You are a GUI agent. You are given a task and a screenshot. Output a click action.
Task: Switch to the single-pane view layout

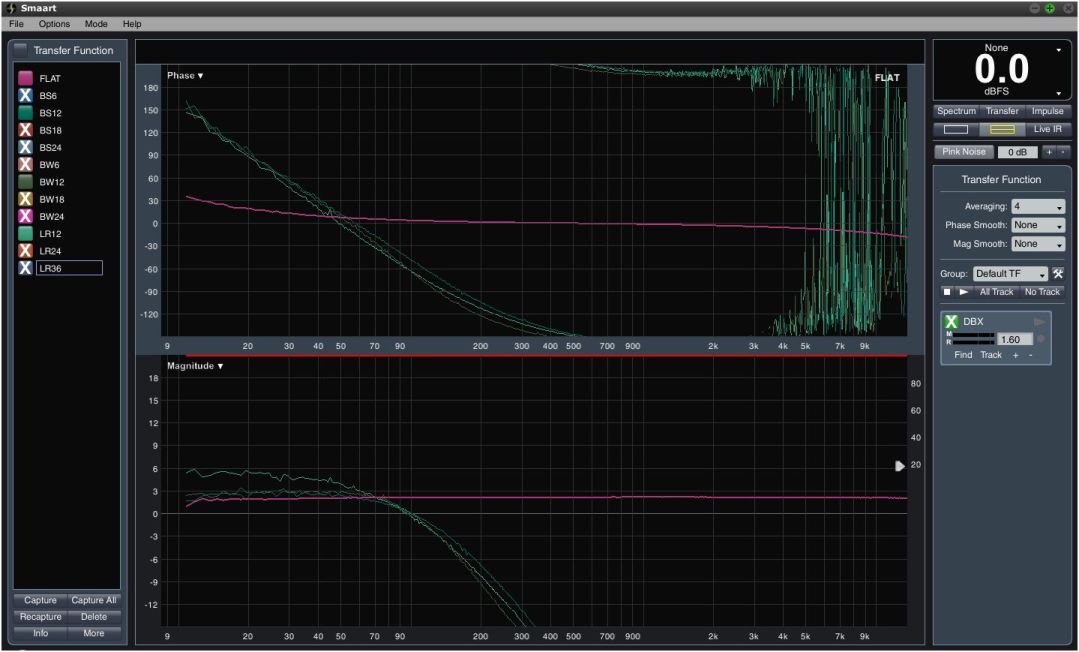click(x=956, y=129)
